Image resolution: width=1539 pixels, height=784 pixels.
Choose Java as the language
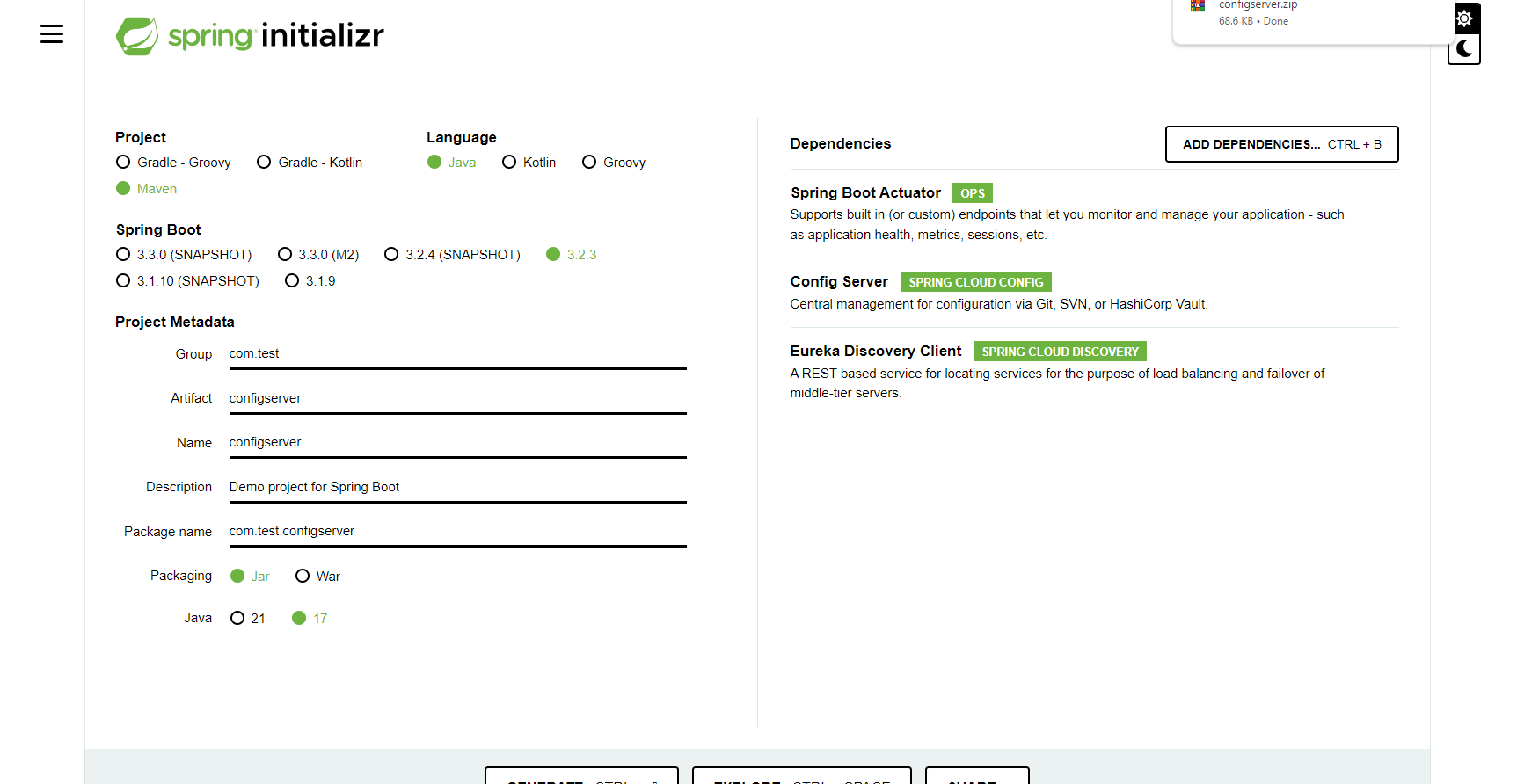[x=451, y=163]
